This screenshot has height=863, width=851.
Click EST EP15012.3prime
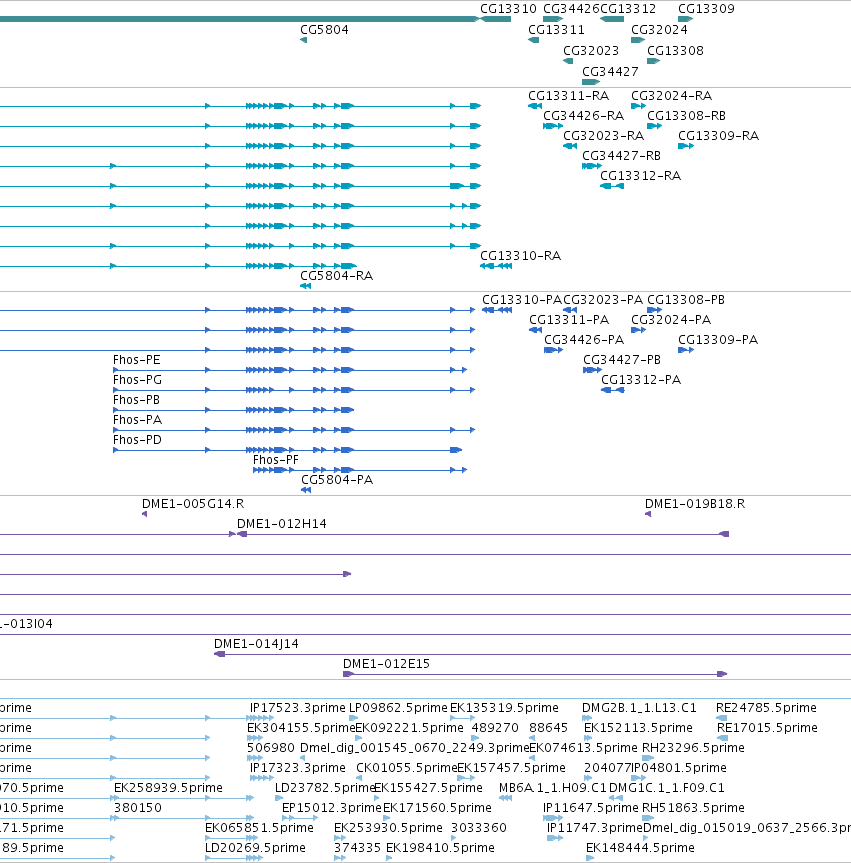pos(331,808)
